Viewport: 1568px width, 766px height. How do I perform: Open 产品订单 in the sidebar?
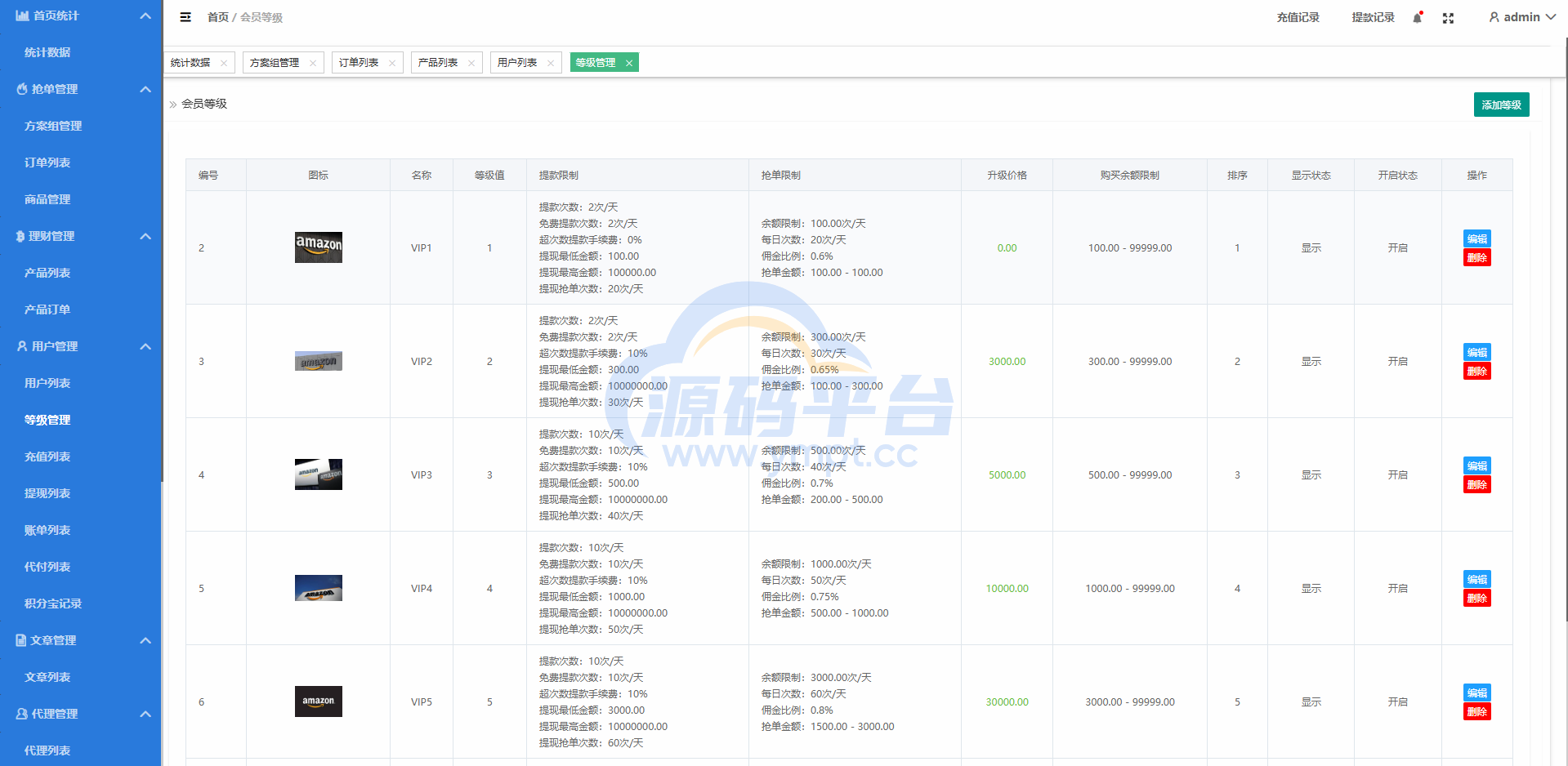pyautogui.click(x=47, y=310)
